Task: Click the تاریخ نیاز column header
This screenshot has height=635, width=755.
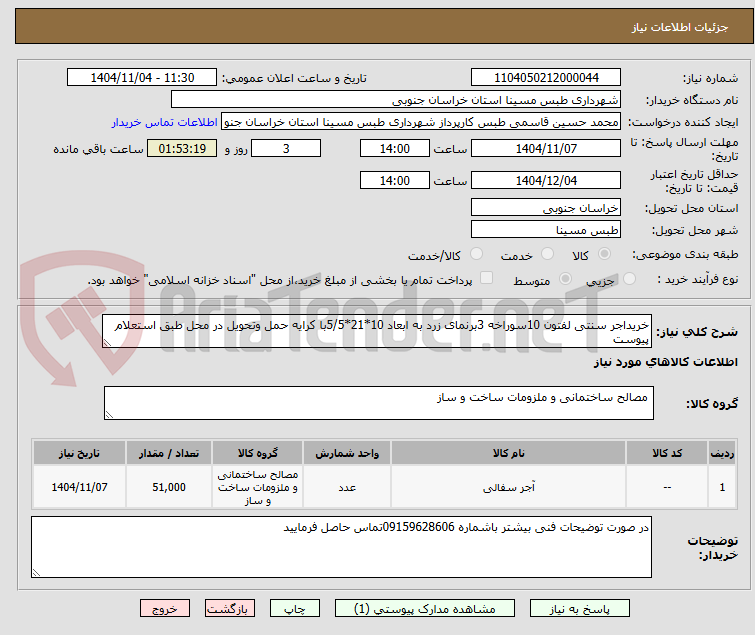Action: (79, 453)
